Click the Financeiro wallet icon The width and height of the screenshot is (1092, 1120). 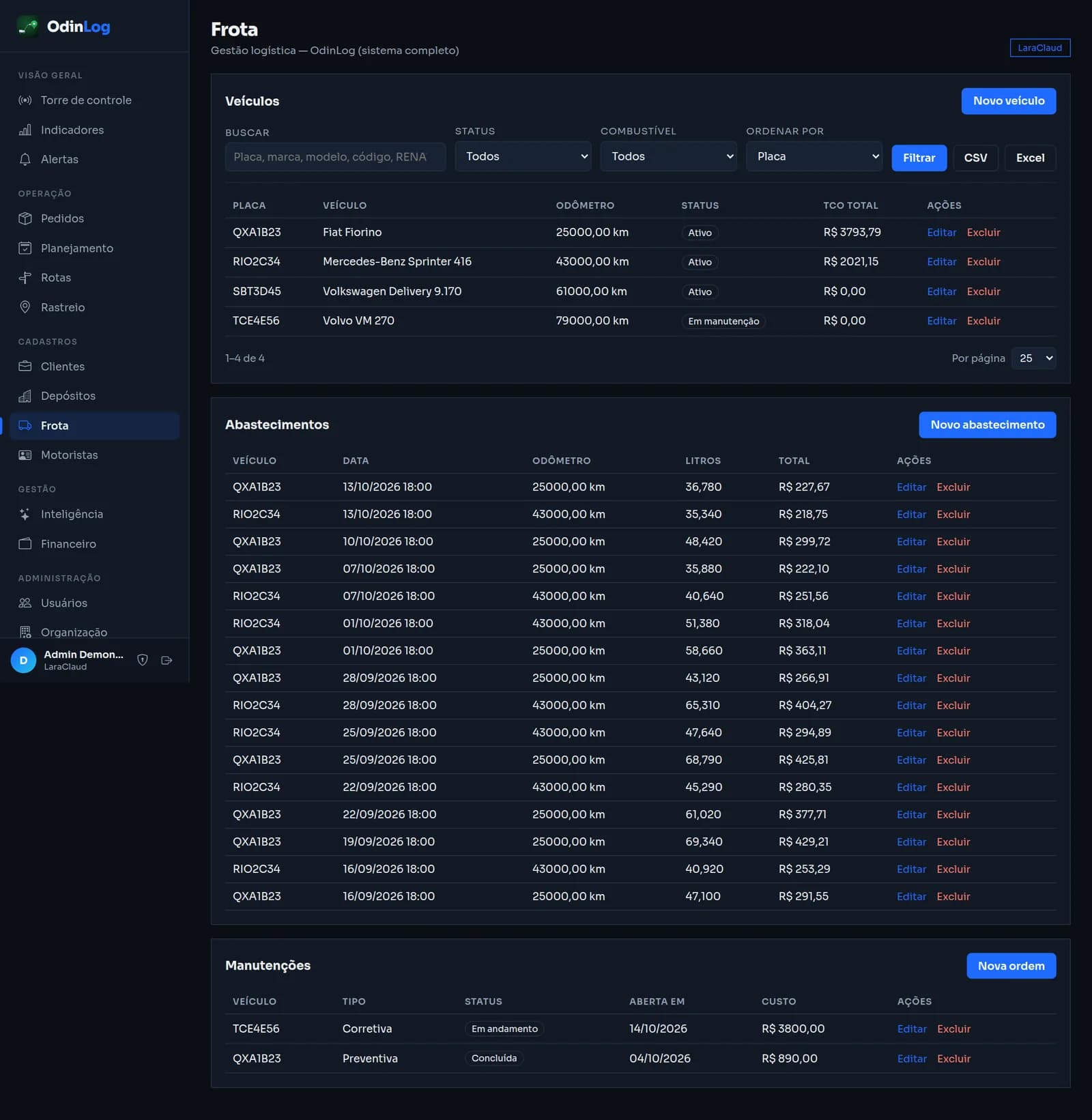25,544
